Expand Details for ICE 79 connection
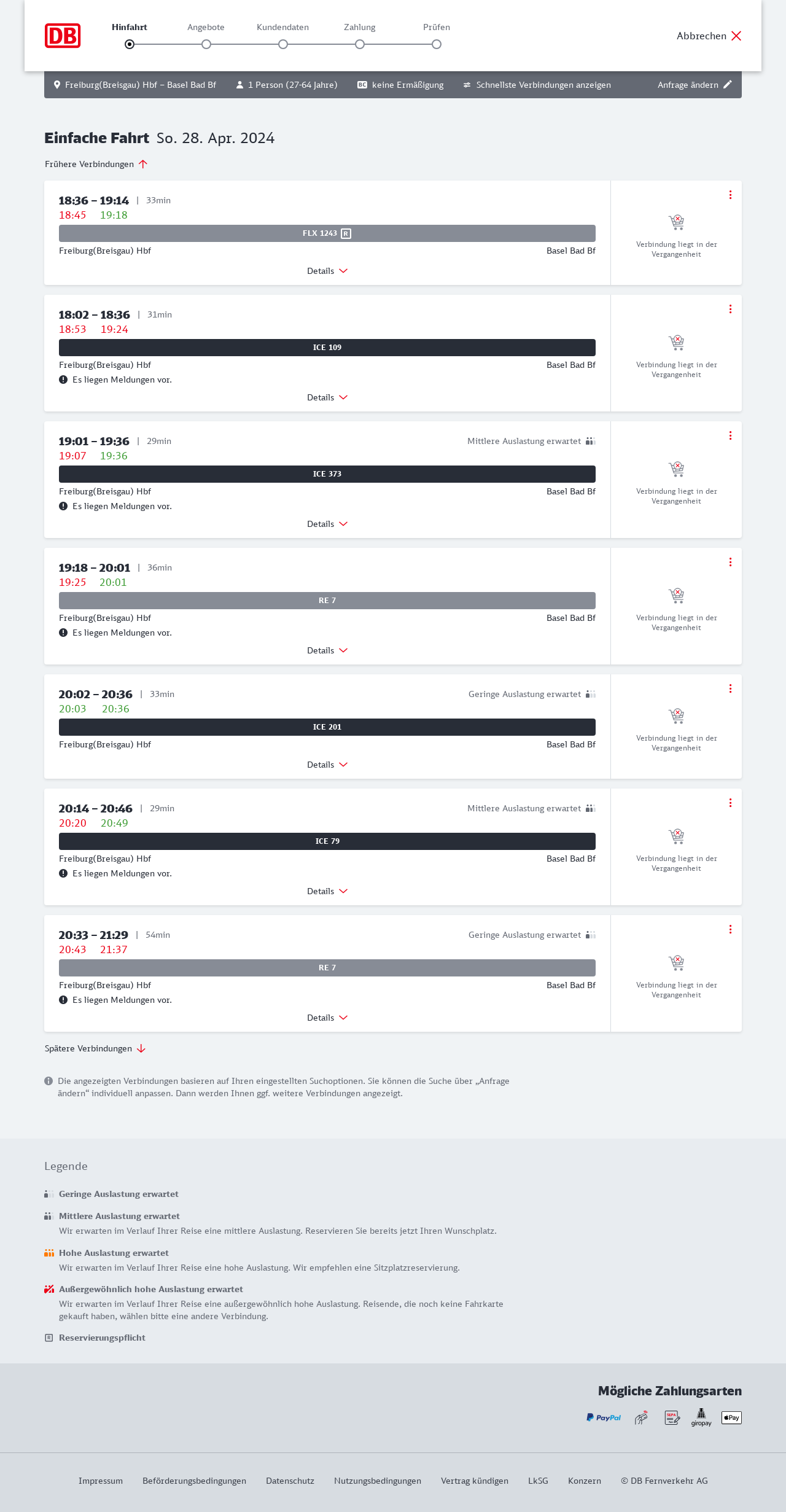Image resolution: width=786 pixels, height=1512 pixels. pyautogui.click(x=327, y=891)
